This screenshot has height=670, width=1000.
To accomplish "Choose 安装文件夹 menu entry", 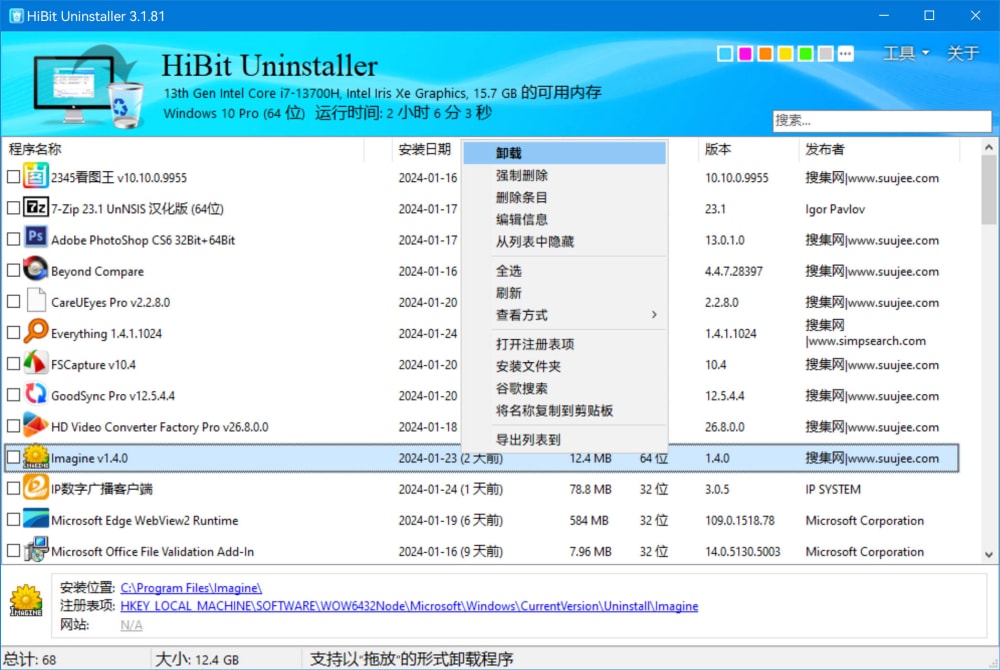I will tap(564, 367).
